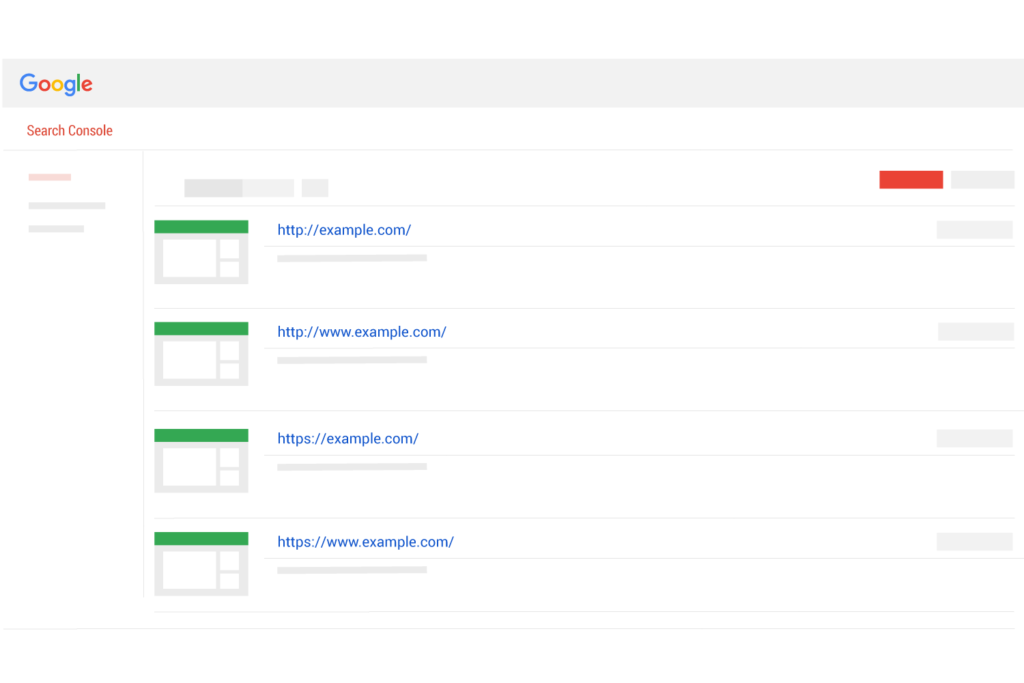Select the third sidebar navigation entry
The height and width of the screenshot is (683, 1024).
click(x=57, y=228)
